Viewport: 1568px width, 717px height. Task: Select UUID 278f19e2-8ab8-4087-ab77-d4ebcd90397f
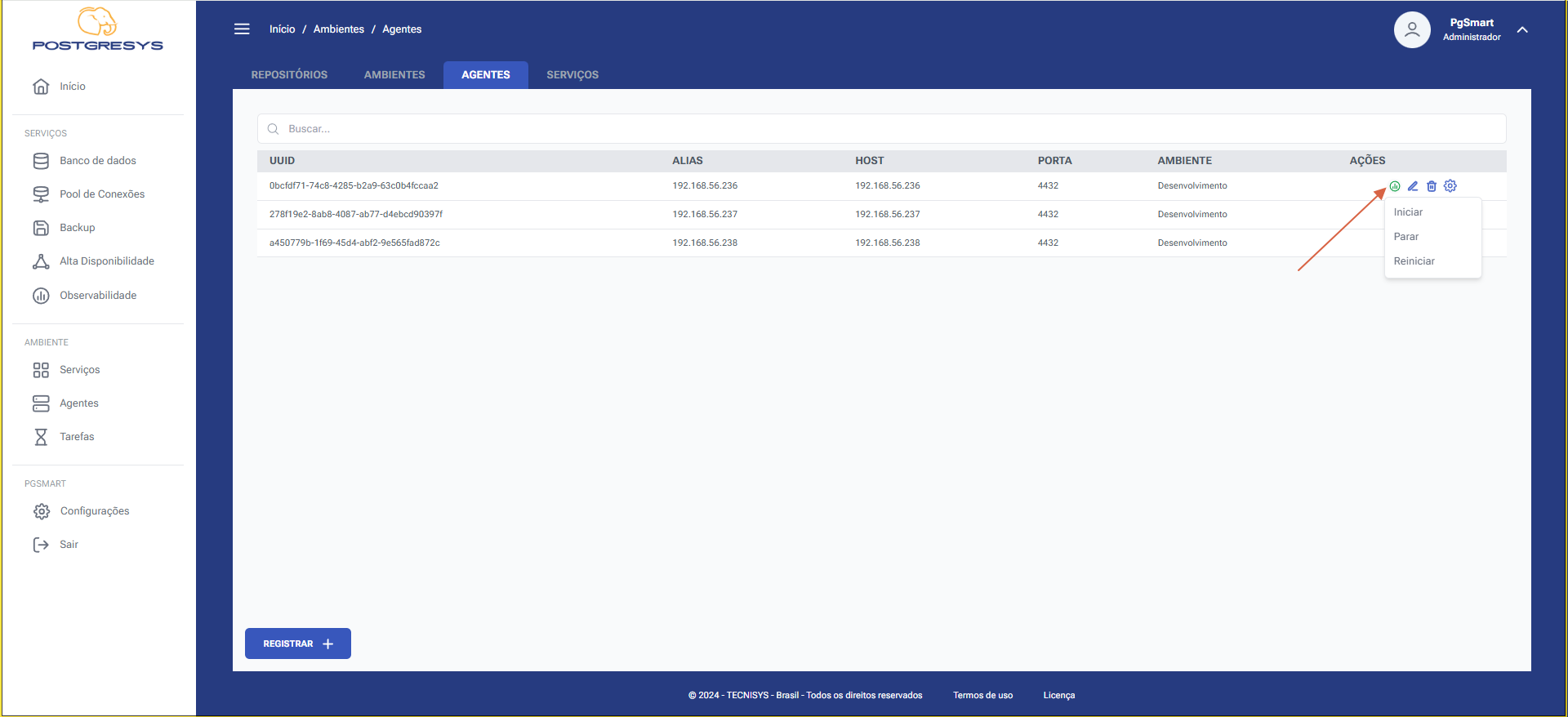356,215
